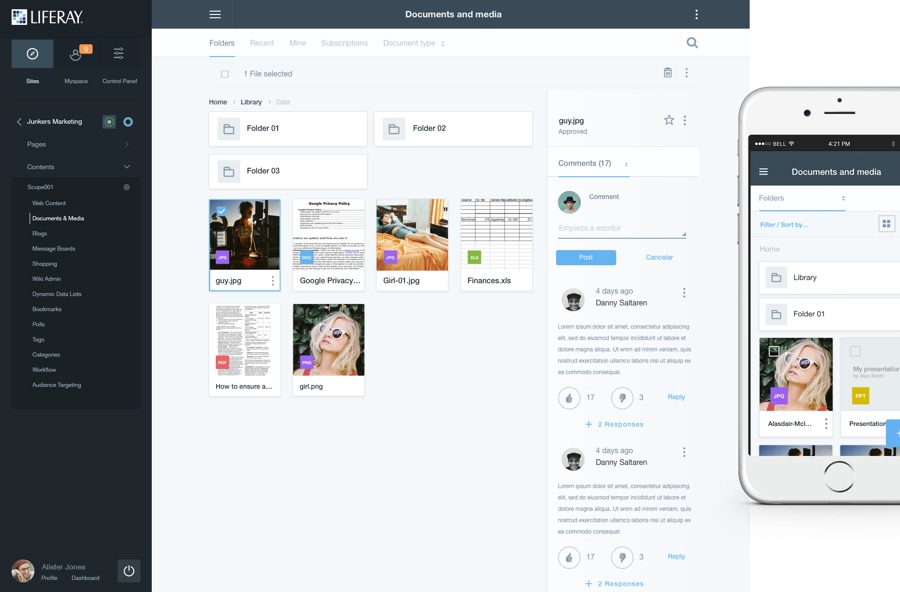The width and height of the screenshot is (900, 592).
Task: Open the header options kebab menu
Action: click(x=696, y=14)
